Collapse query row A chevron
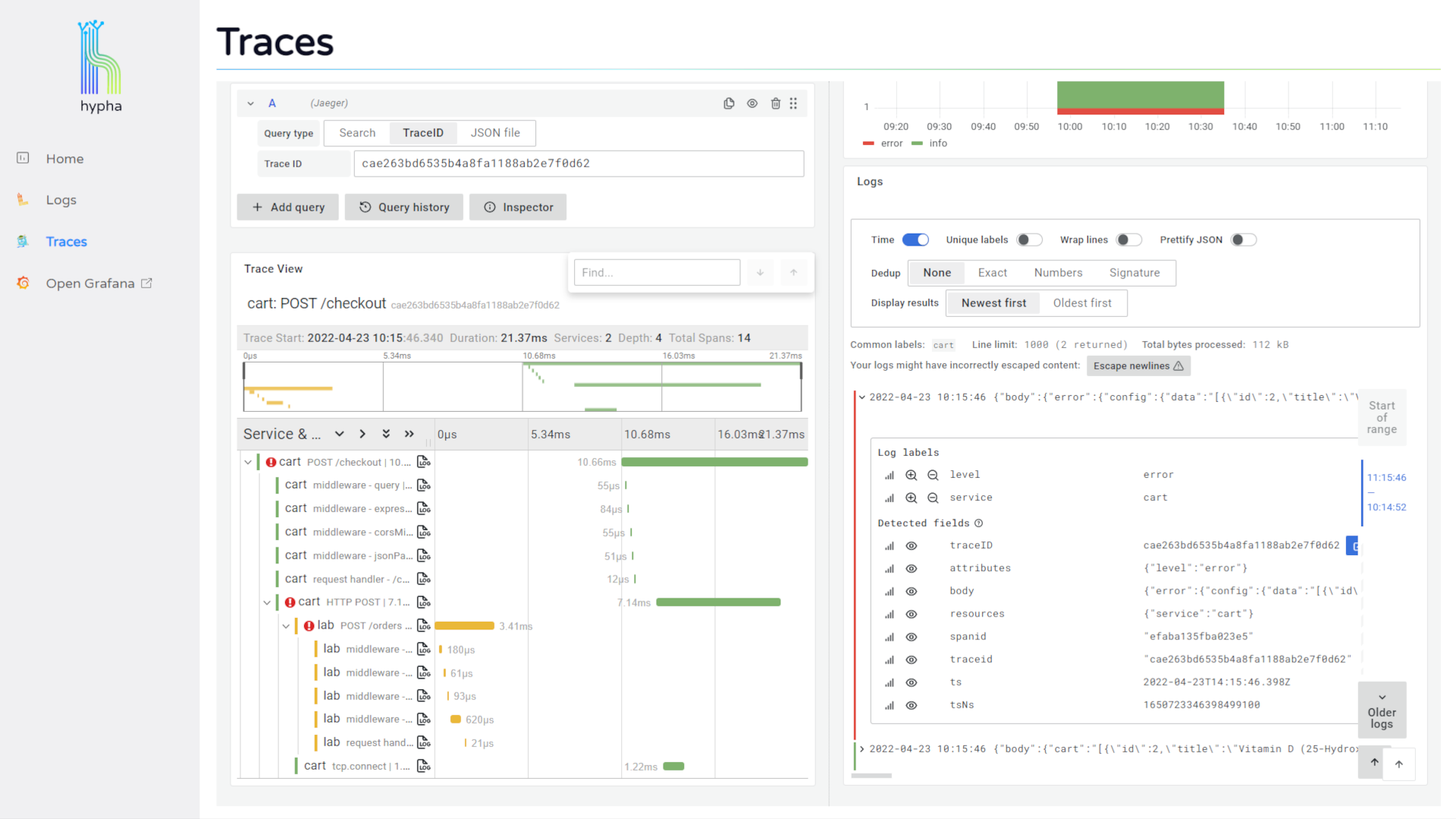The width and height of the screenshot is (1456, 819). click(250, 103)
